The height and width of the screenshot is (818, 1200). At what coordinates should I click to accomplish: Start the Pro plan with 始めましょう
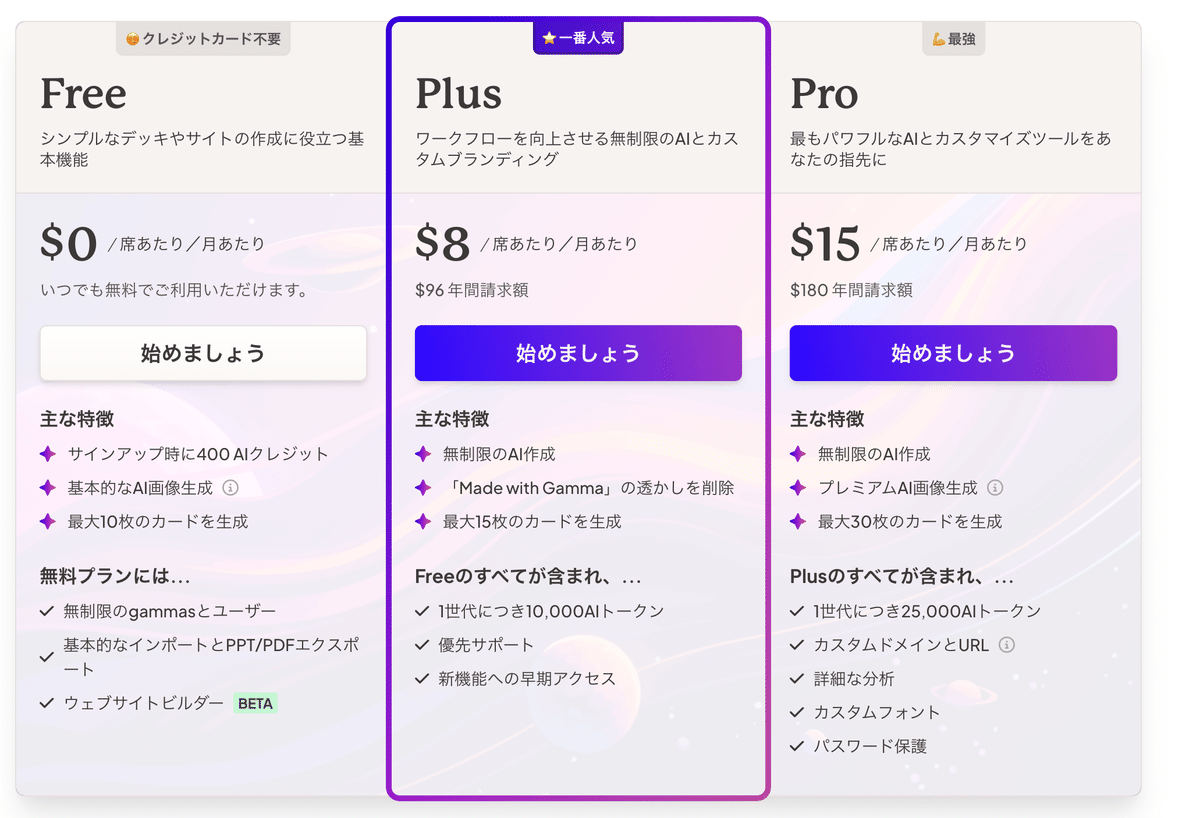(x=953, y=353)
